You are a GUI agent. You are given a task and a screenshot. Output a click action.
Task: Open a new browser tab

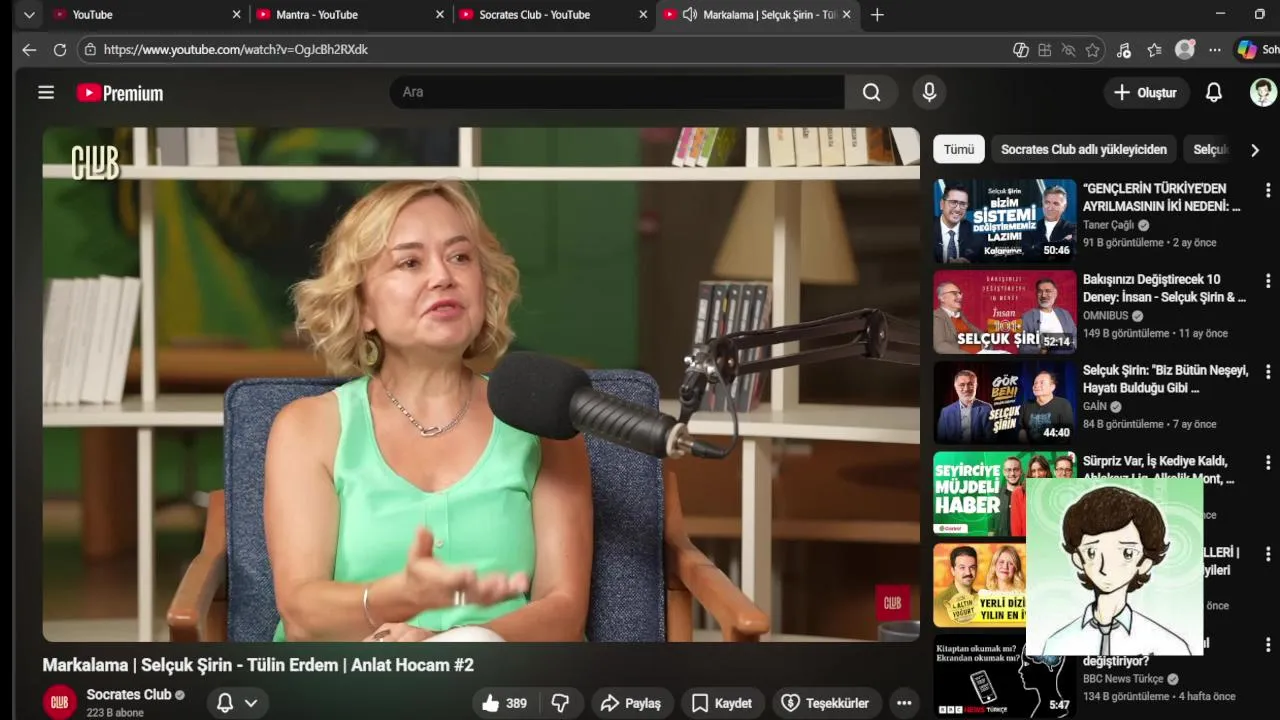coord(877,15)
